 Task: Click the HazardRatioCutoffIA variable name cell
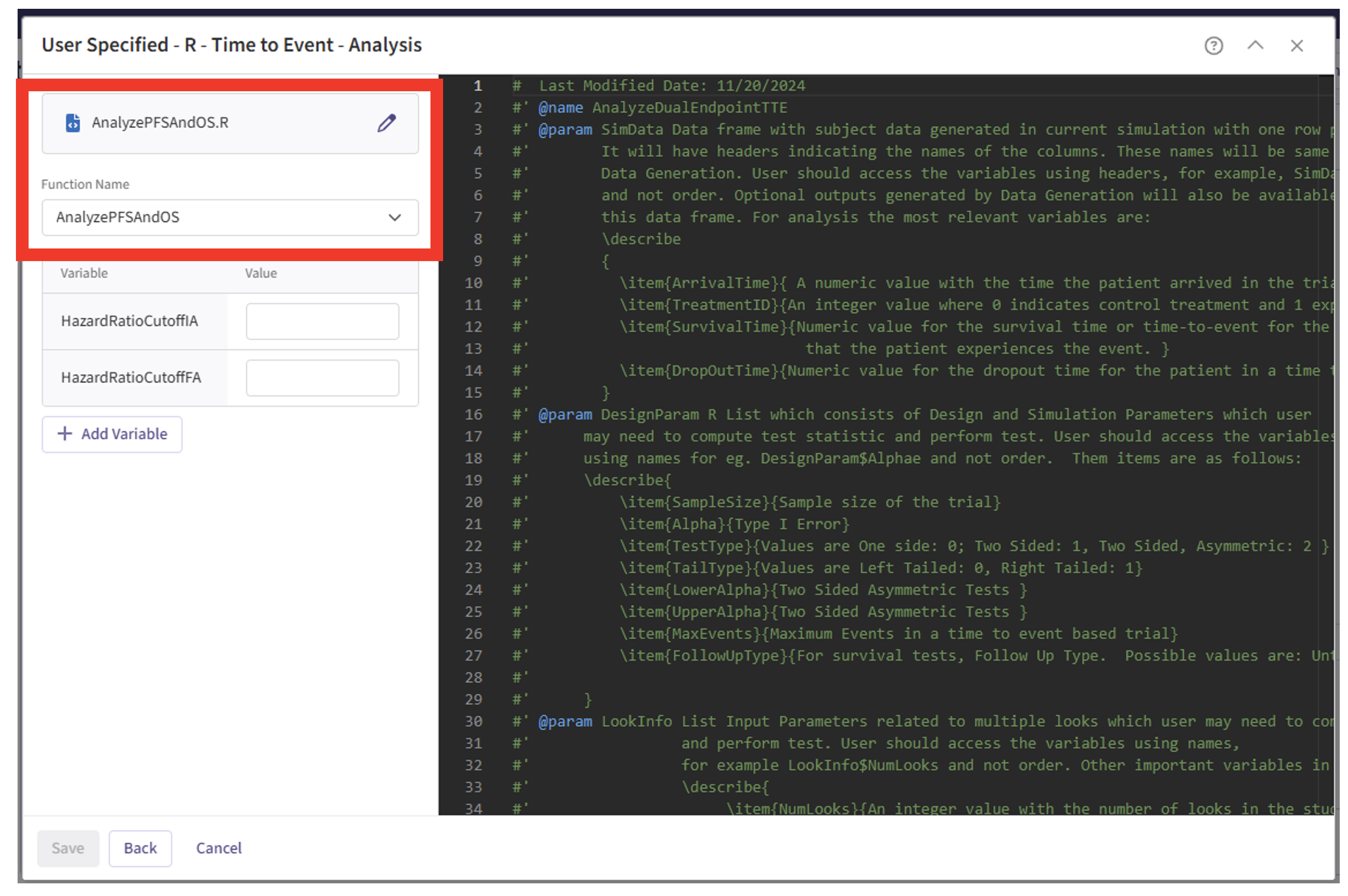pos(130,321)
